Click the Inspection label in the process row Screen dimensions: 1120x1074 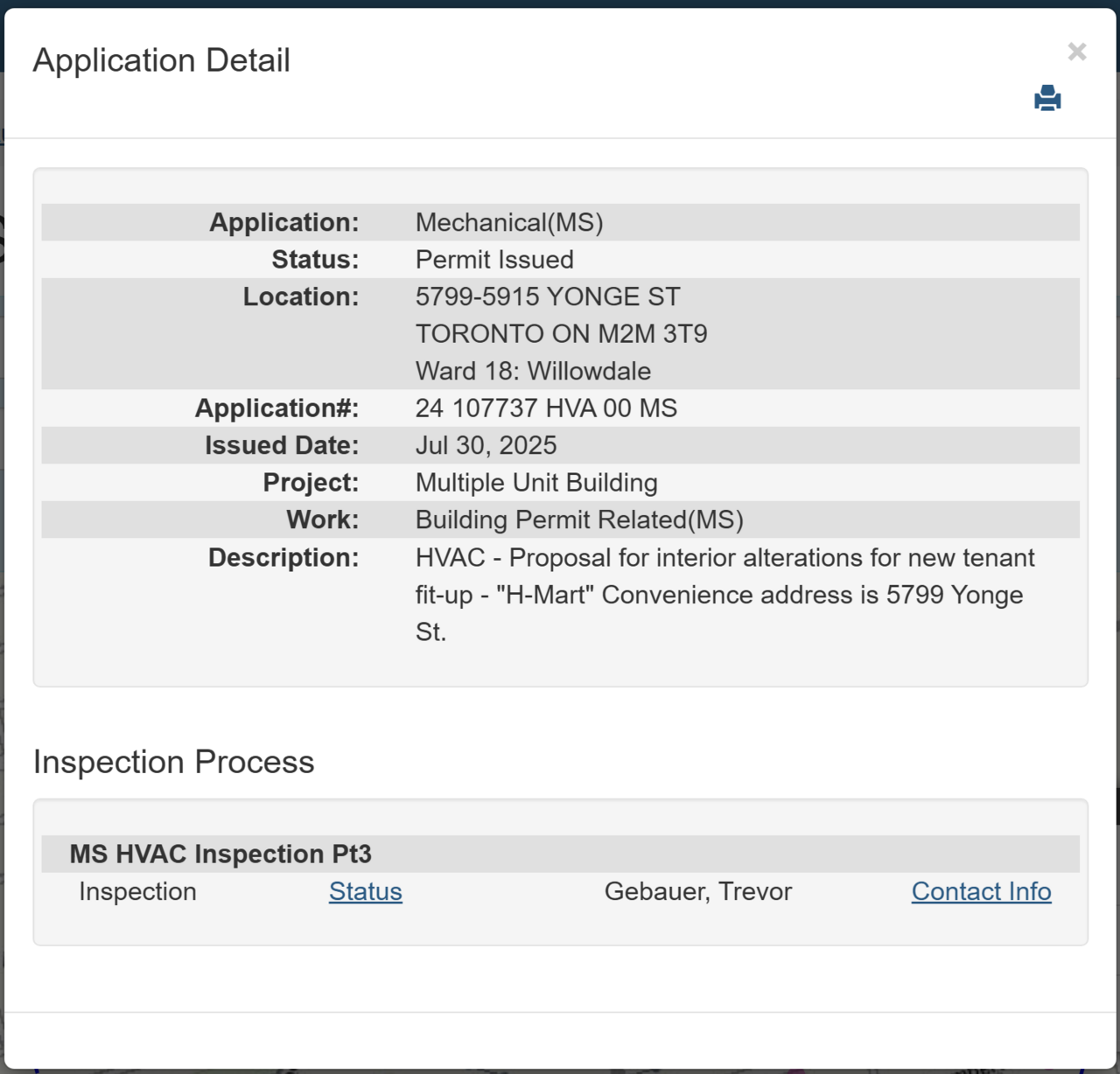coord(137,891)
